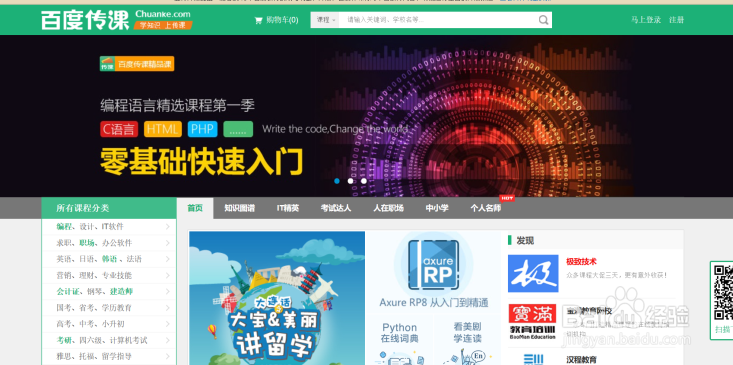Expand the 求职、职场、办公软件 category
The image size is (733, 365).
(109, 243)
